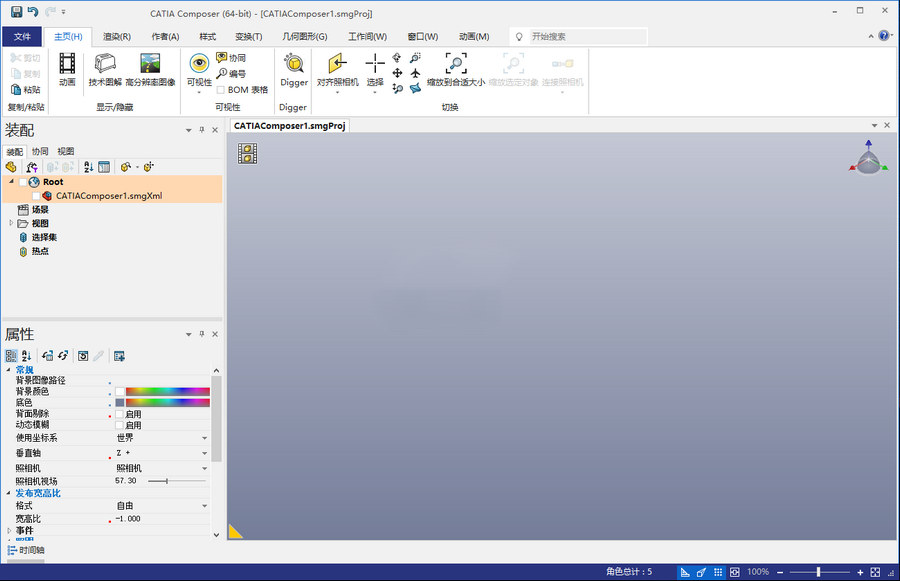Image resolution: width=900 pixels, height=581 pixels.
Task: Collapse the 常规 property group
Action: [9, 370]
